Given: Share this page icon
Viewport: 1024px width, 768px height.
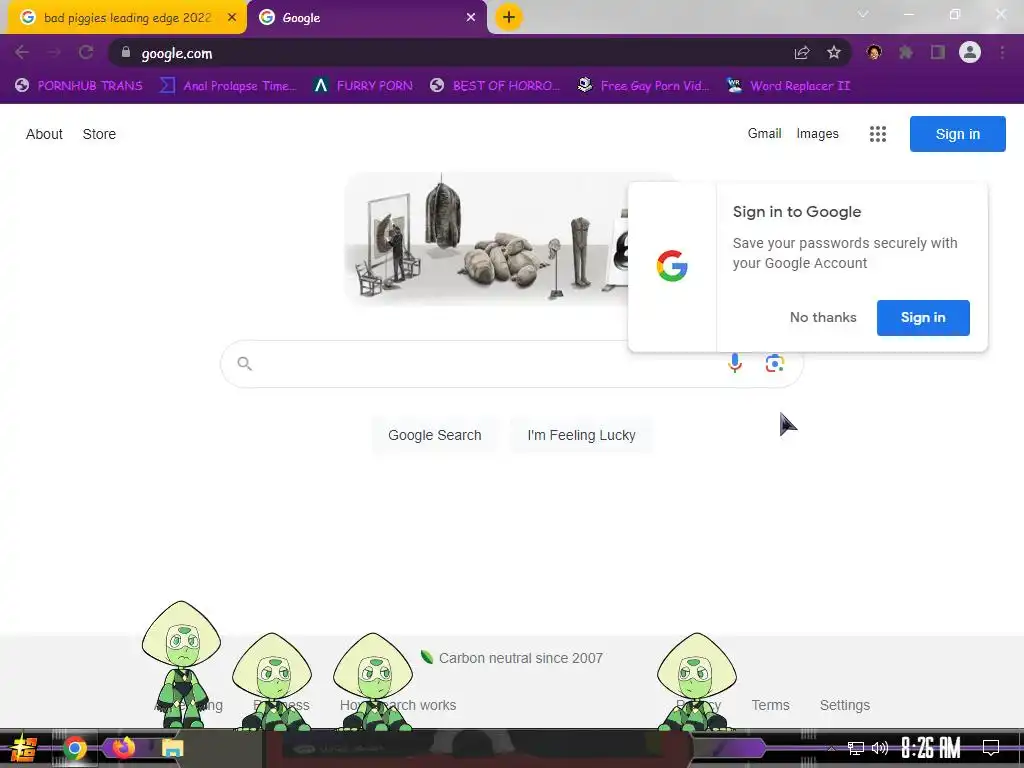Looking at the screenshot, I should (802, 53).
